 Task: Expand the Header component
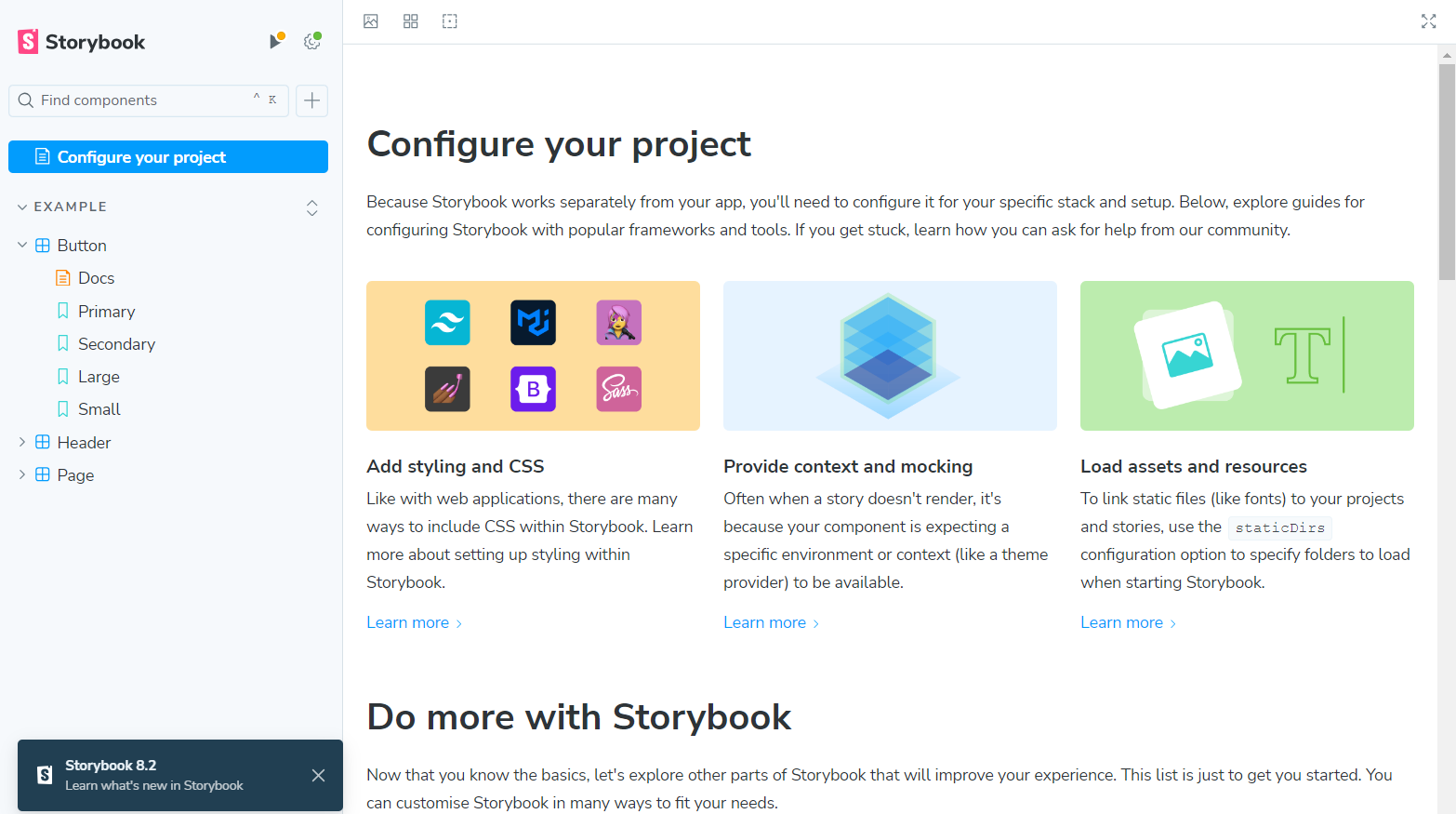point(22,443)
